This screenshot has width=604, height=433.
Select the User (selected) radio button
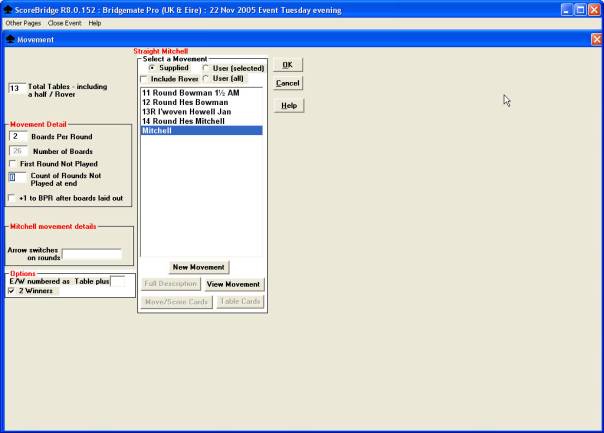206,68
